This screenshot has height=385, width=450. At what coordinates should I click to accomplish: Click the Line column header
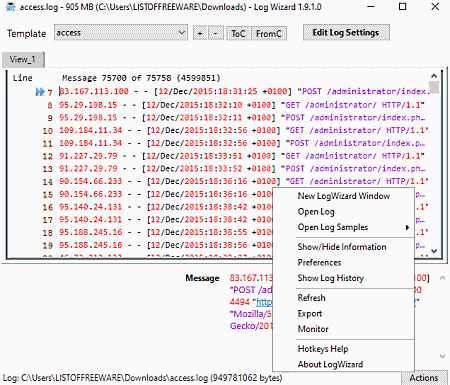coord(23,78)
